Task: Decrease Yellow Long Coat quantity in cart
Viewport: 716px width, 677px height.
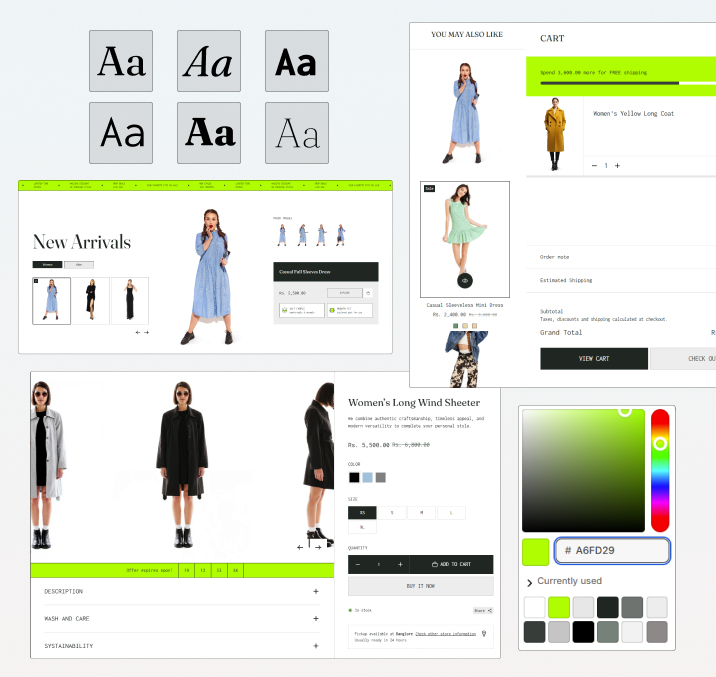Action: [x=594, y=165]
